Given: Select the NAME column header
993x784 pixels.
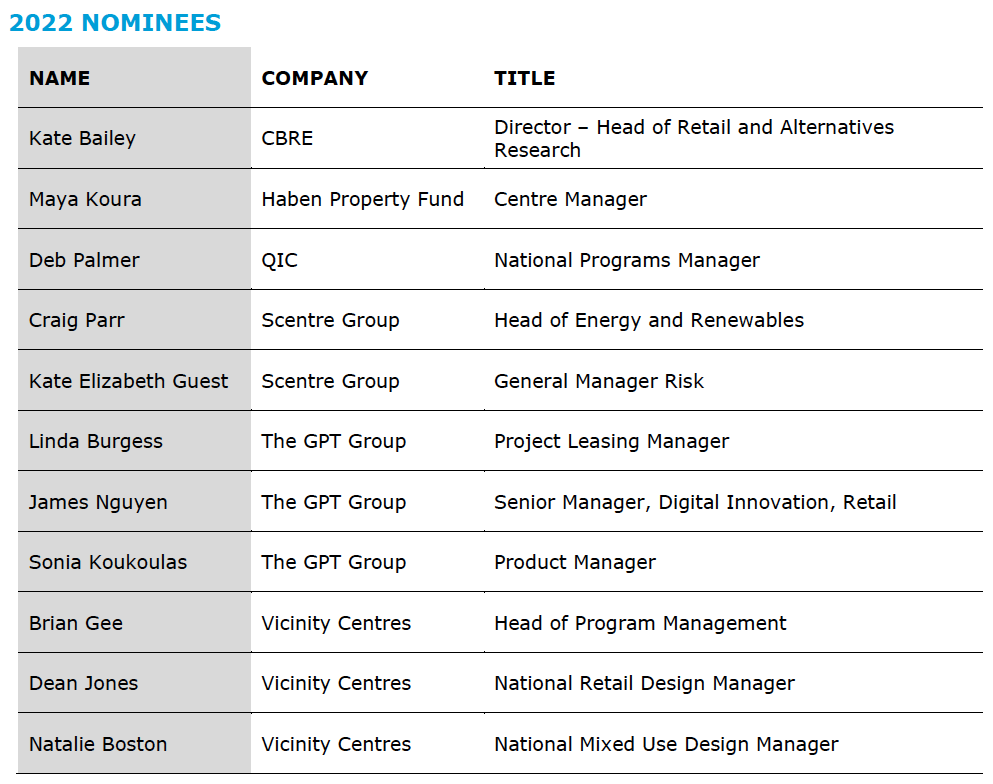Looking at the screenshot, I should (60, 78).
